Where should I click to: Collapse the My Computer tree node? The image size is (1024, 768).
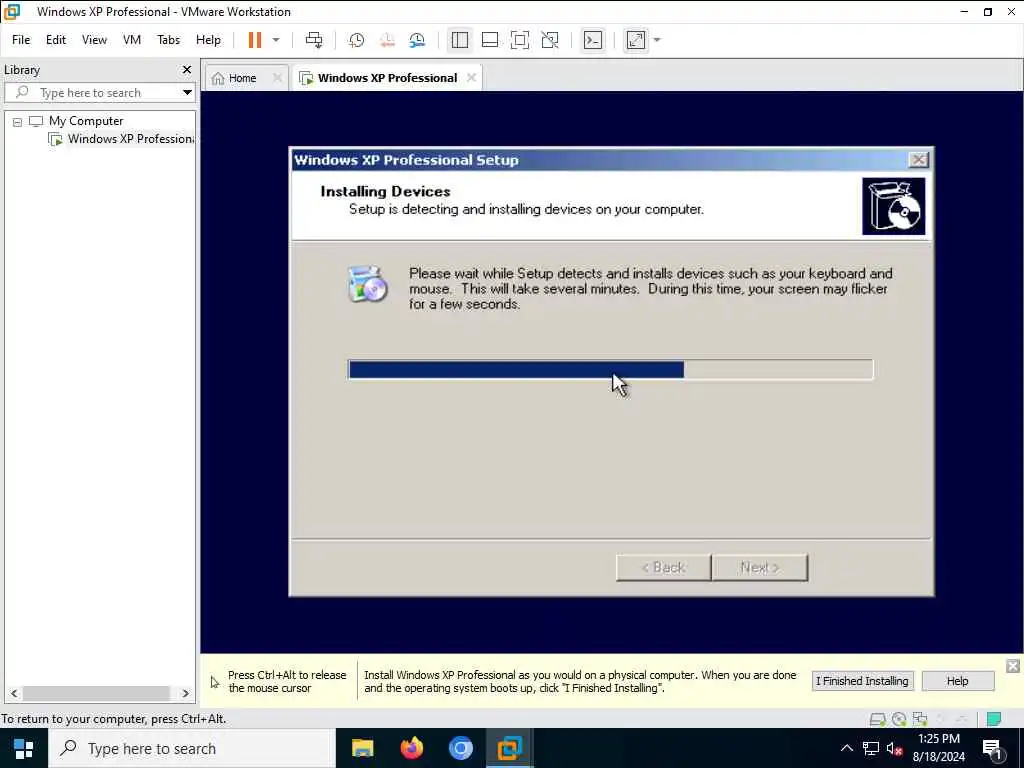18,122
